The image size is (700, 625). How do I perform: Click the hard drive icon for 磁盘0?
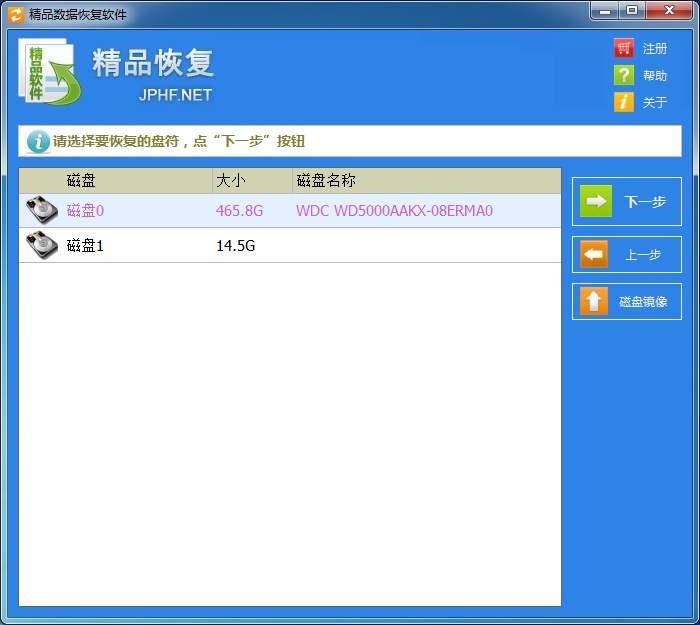42,209
